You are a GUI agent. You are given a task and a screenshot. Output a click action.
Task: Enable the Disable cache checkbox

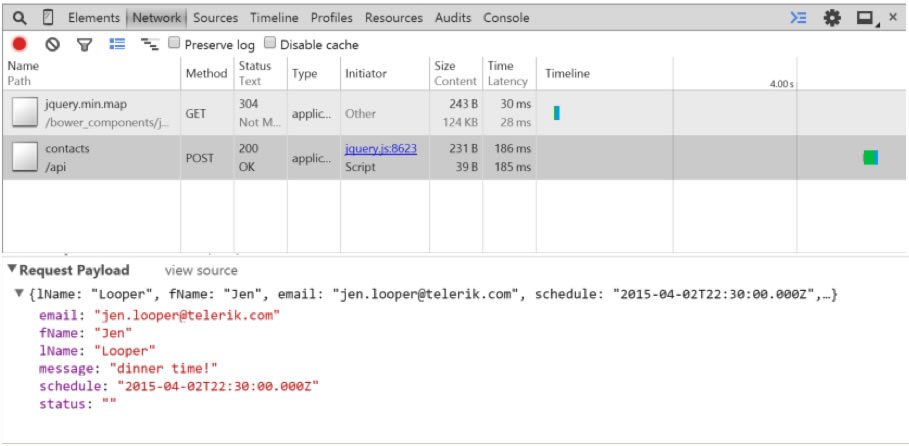click(x=270, y=43)
